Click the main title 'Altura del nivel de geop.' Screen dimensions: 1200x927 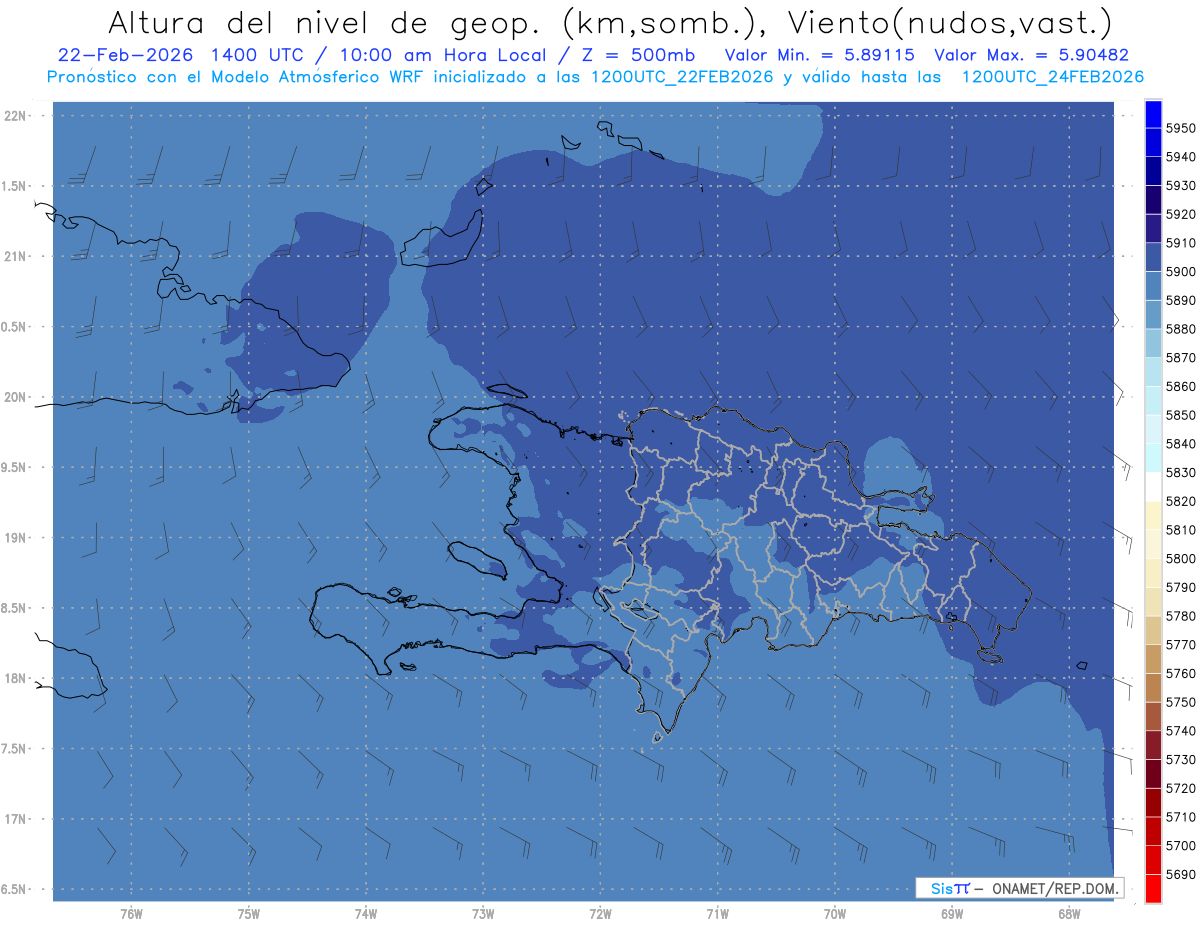pos(325,22)
